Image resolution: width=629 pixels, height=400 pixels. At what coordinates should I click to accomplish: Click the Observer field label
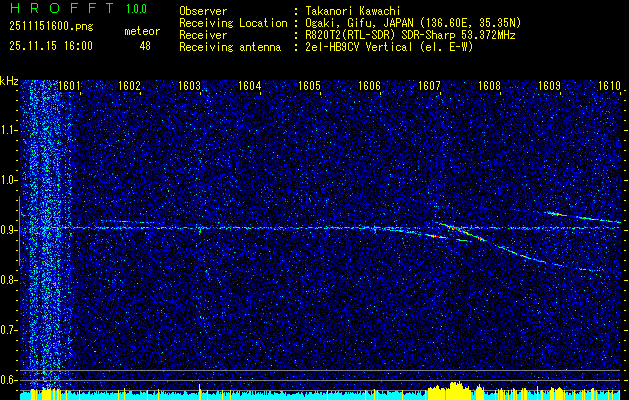[x=203, y=11]
